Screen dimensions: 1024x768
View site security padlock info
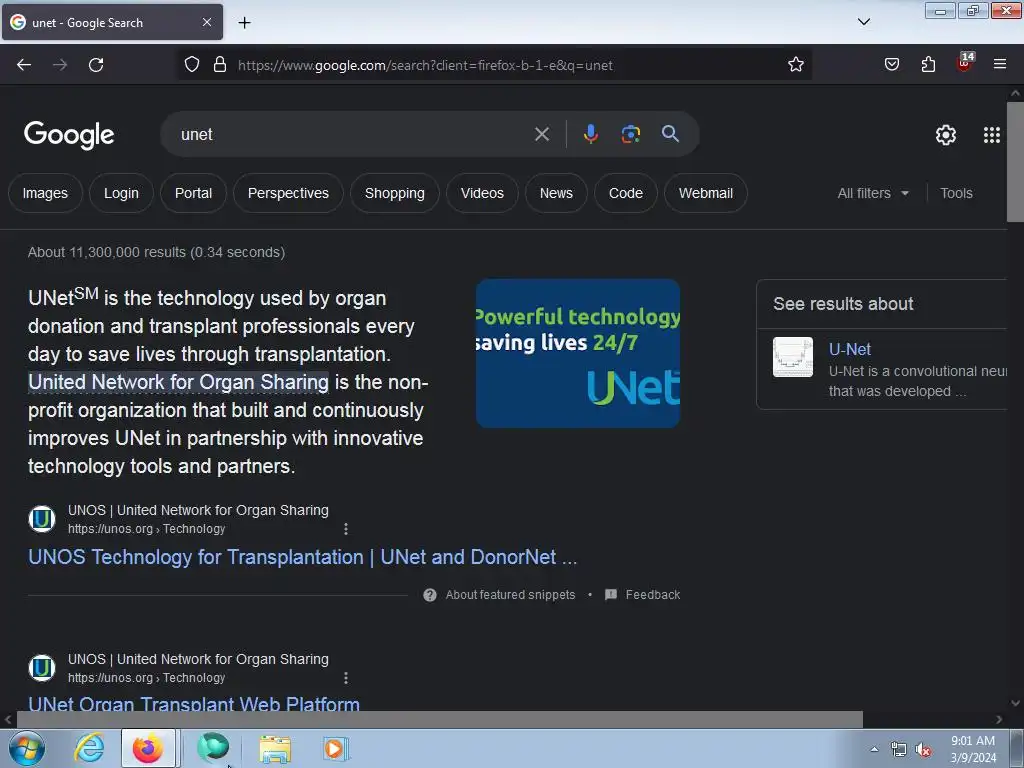(x=220, y=65)
